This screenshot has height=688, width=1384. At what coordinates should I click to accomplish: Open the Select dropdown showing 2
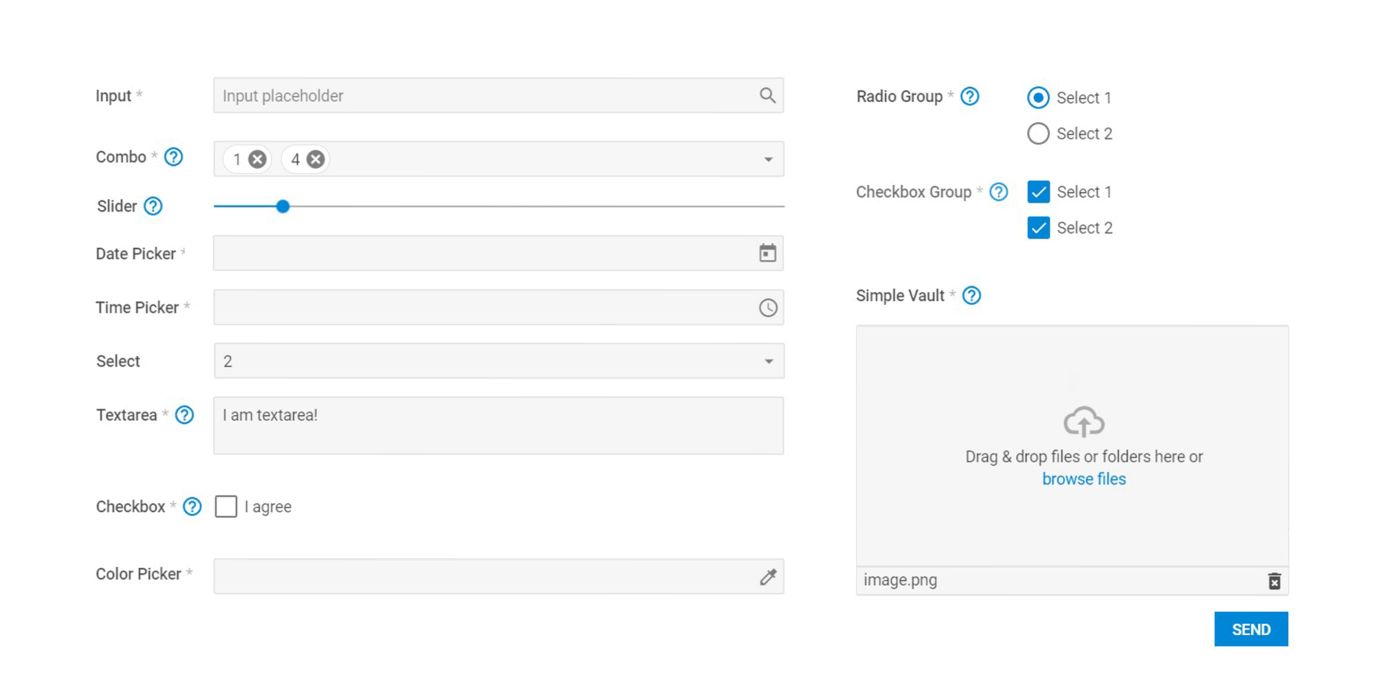pyautogui.click(x=499, y=361)
